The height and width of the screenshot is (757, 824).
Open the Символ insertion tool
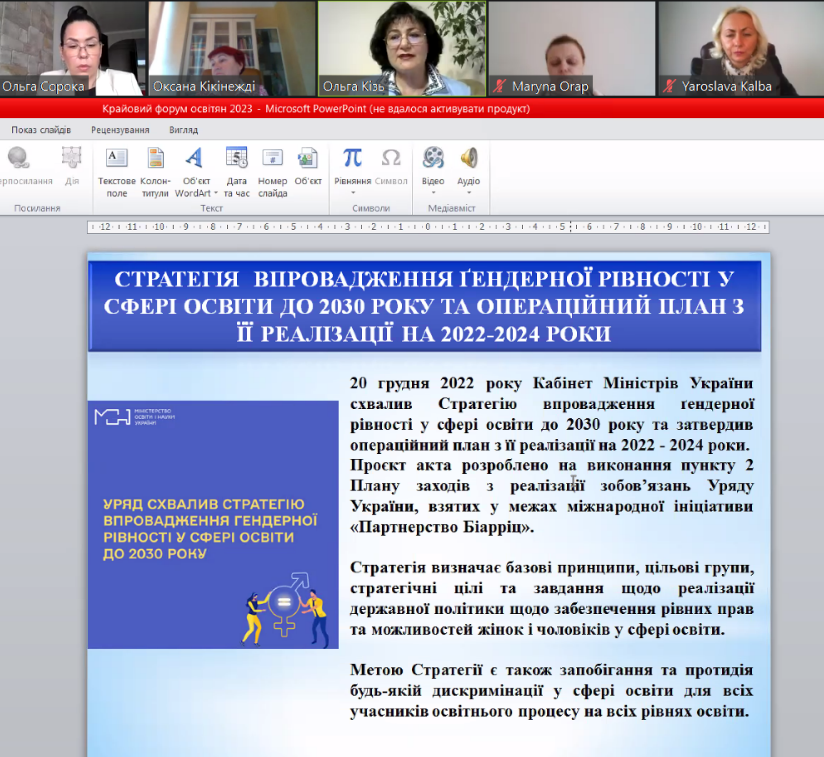(x=390, y=160)
